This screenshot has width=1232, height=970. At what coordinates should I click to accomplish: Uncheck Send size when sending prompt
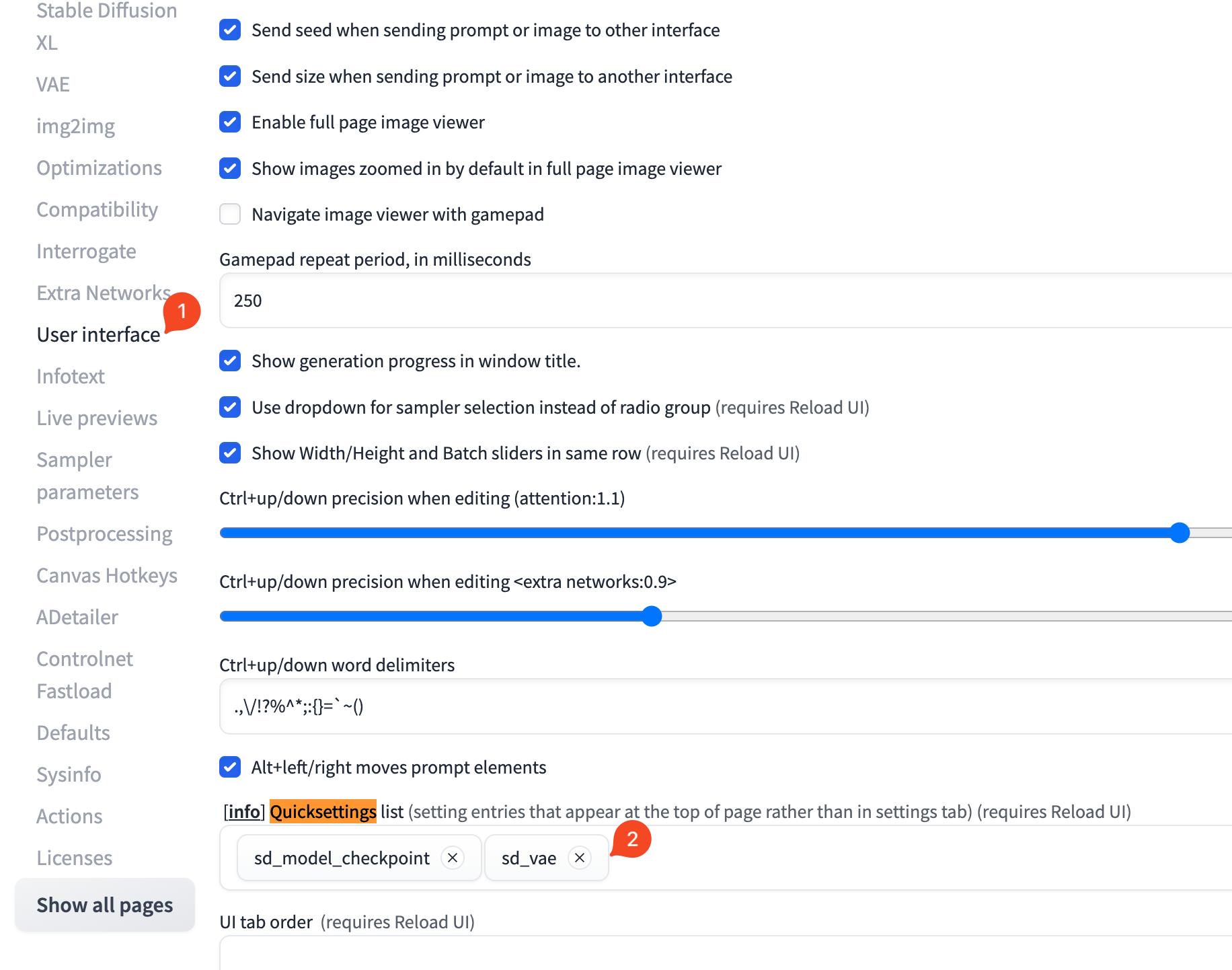[x=230, y=77]
